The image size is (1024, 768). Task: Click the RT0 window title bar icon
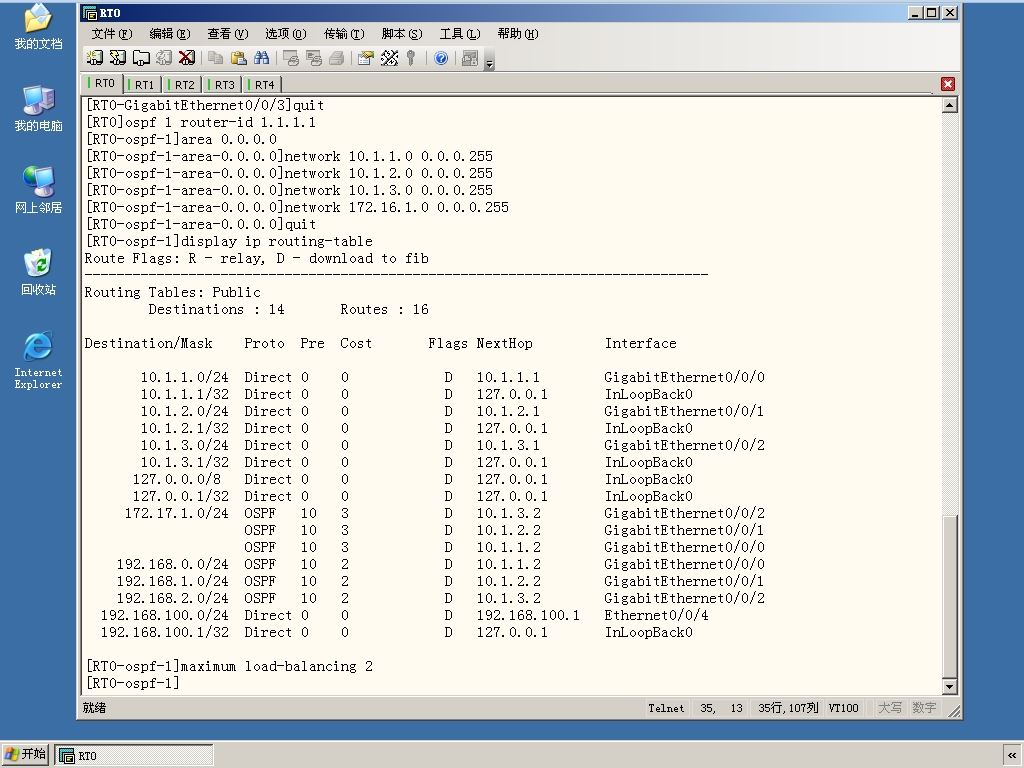tap(90, 12)
